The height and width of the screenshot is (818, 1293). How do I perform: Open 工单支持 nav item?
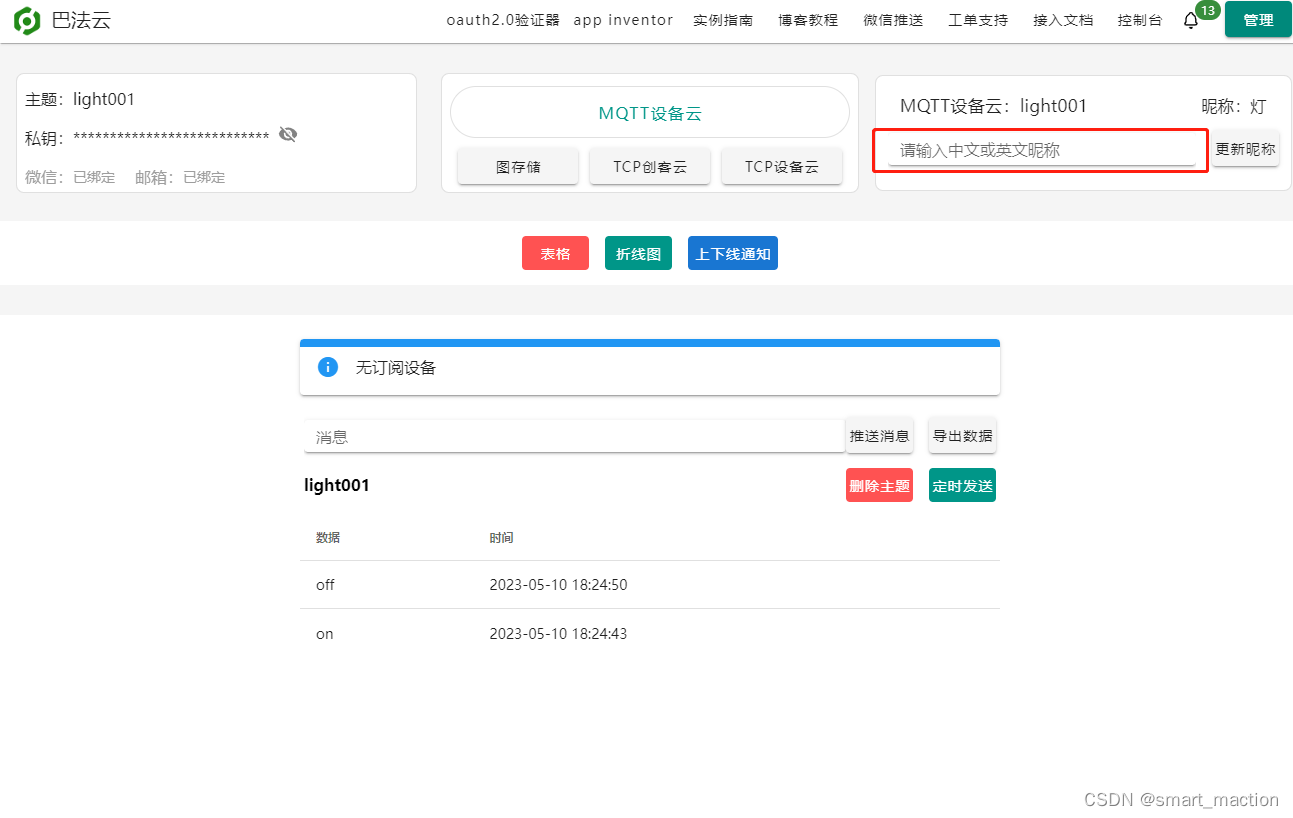pyautogui.click(x=978, y=20)
